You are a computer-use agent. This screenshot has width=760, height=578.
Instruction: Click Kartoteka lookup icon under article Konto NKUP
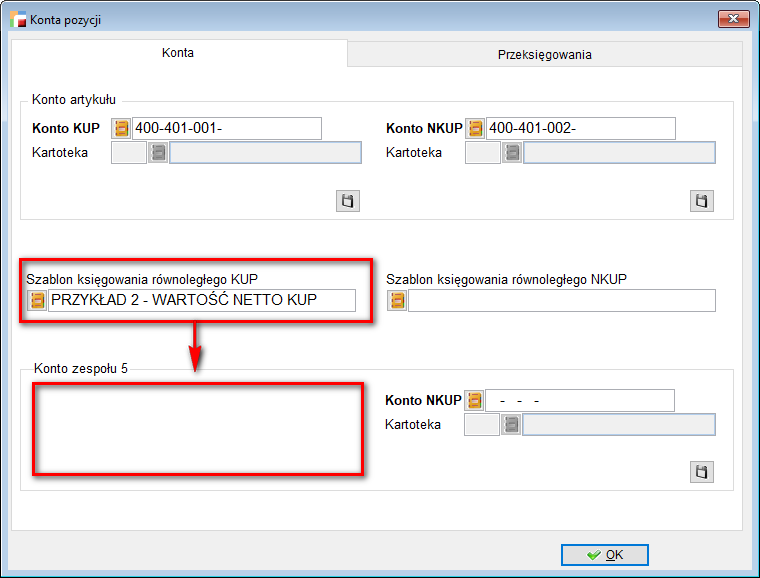click(512, 153)
